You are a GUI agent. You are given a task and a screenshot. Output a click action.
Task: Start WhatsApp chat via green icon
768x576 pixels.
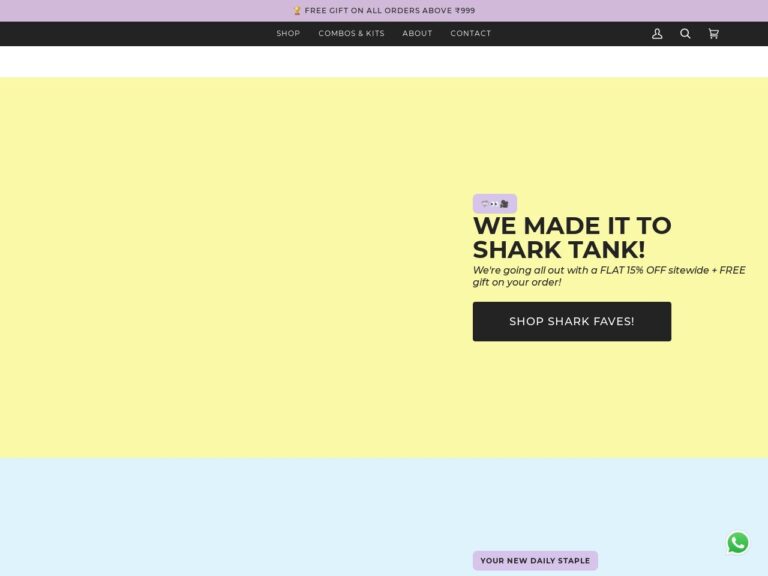[x=738, y=543]
